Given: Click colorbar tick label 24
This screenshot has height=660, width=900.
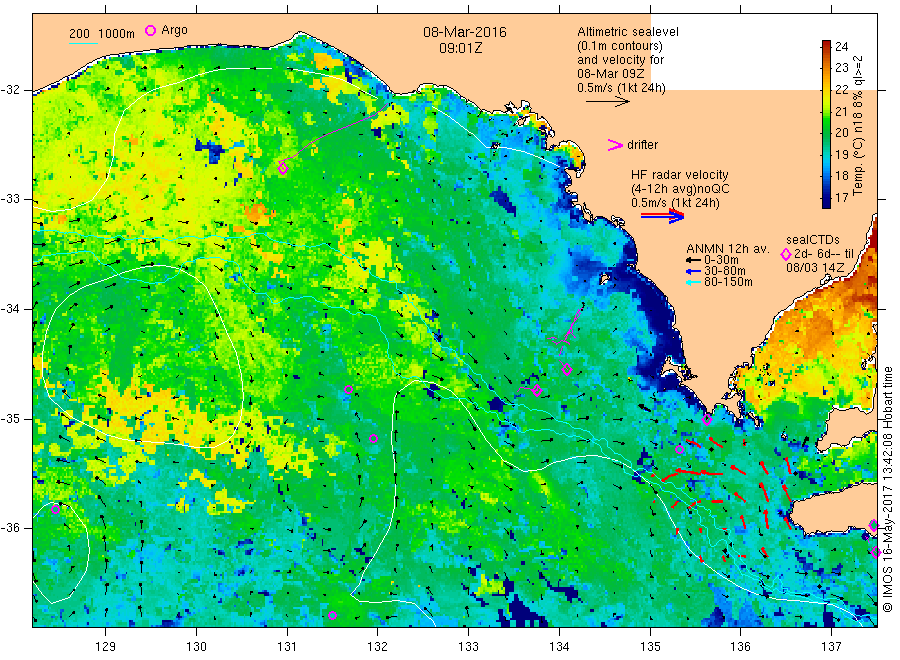Looking at the screenshot, I should coord(841,46).
